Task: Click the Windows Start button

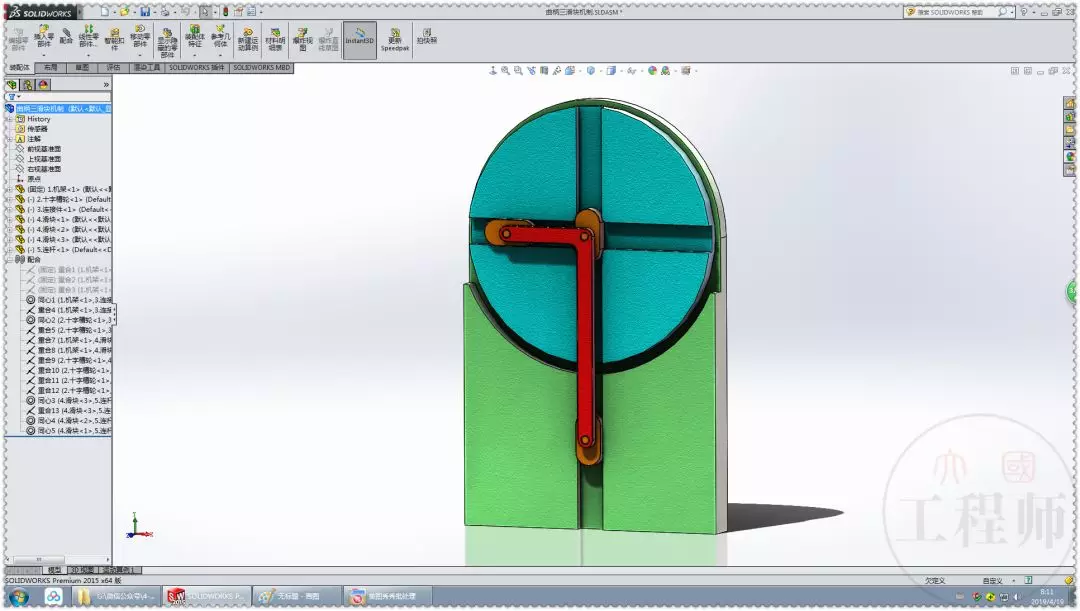Action: coord(19,597)
